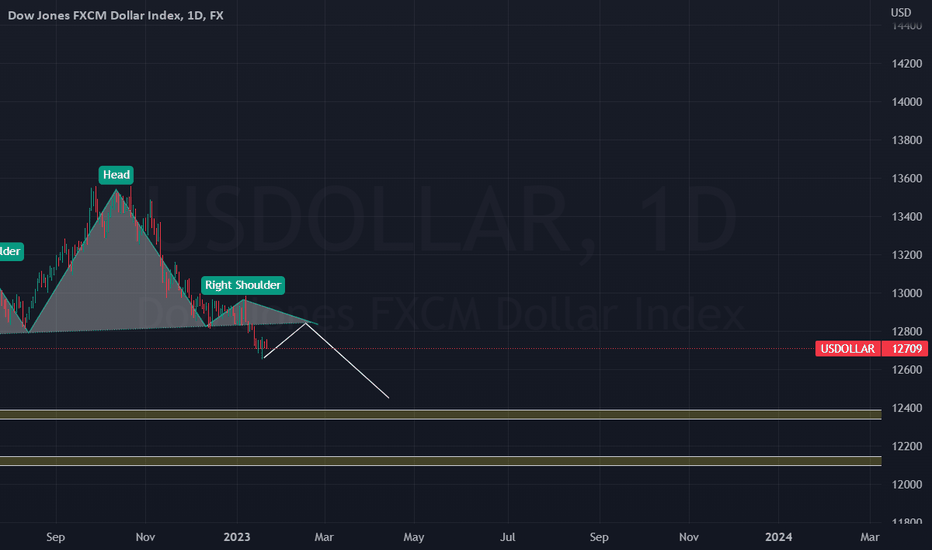The width and height of the screenshot is (932, 550).
Task: Click the 13600 price axis label
Action: [906, 178]
